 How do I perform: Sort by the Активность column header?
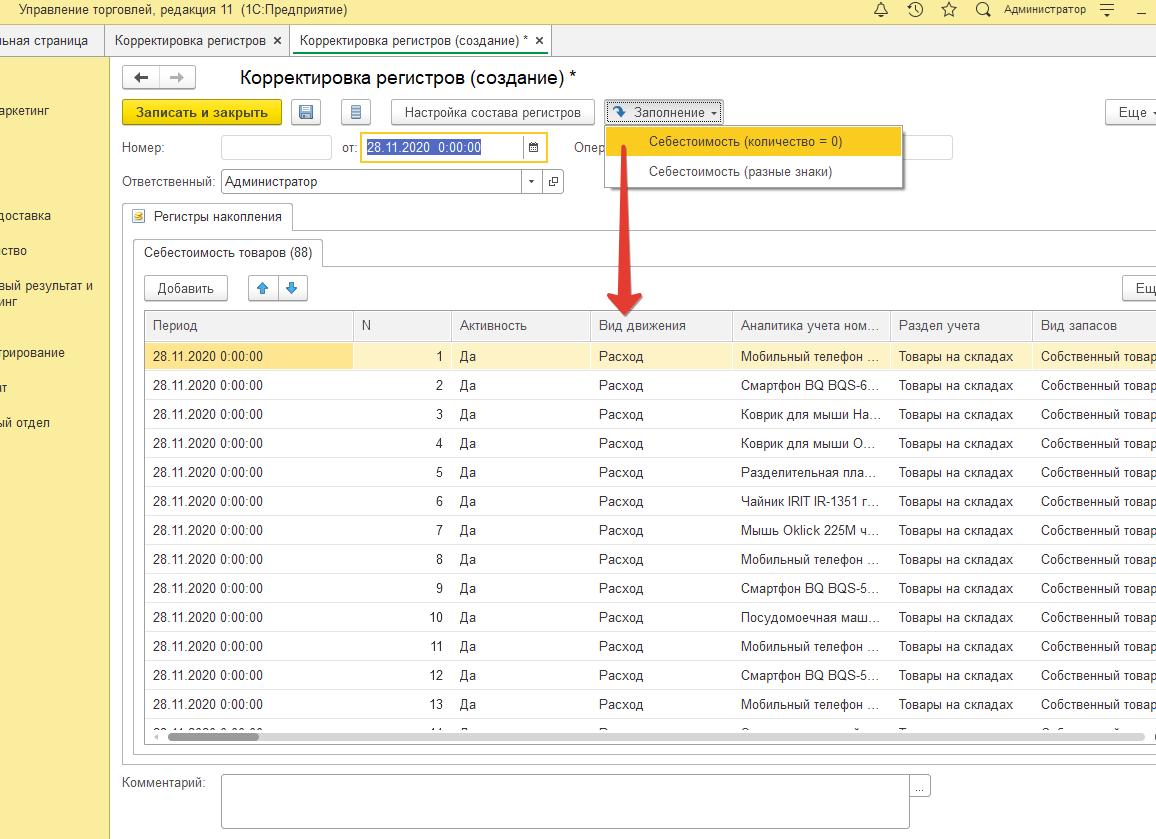[520, 325]
